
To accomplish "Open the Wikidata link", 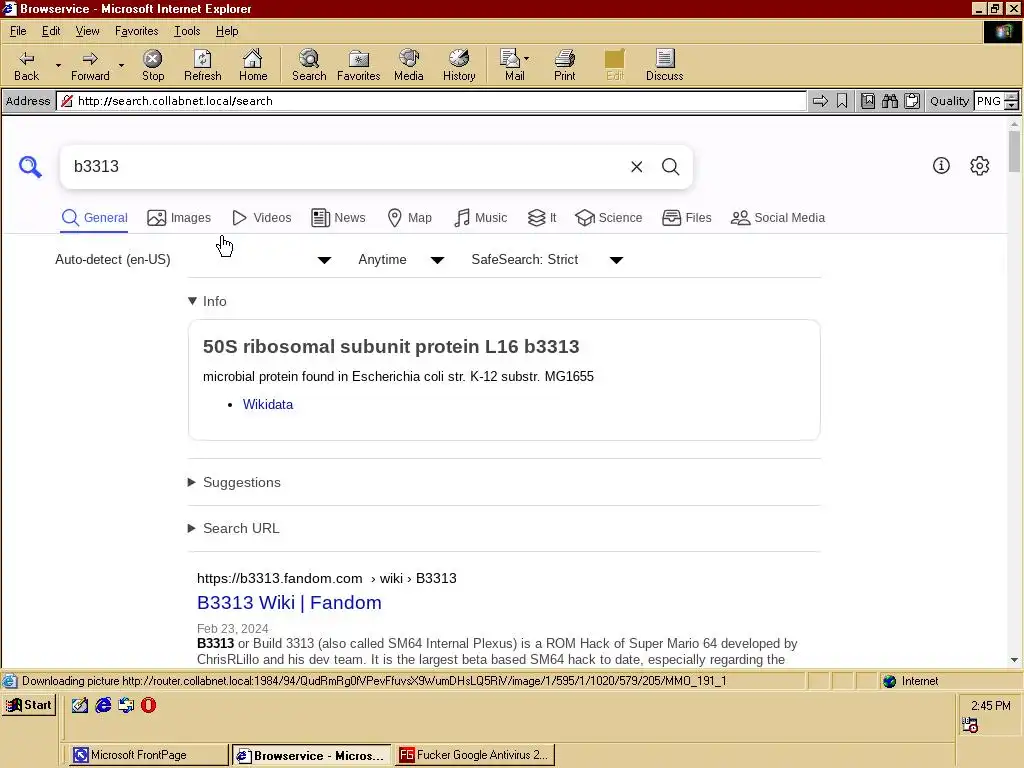I will pyautogui.click(x=268, y=404).
